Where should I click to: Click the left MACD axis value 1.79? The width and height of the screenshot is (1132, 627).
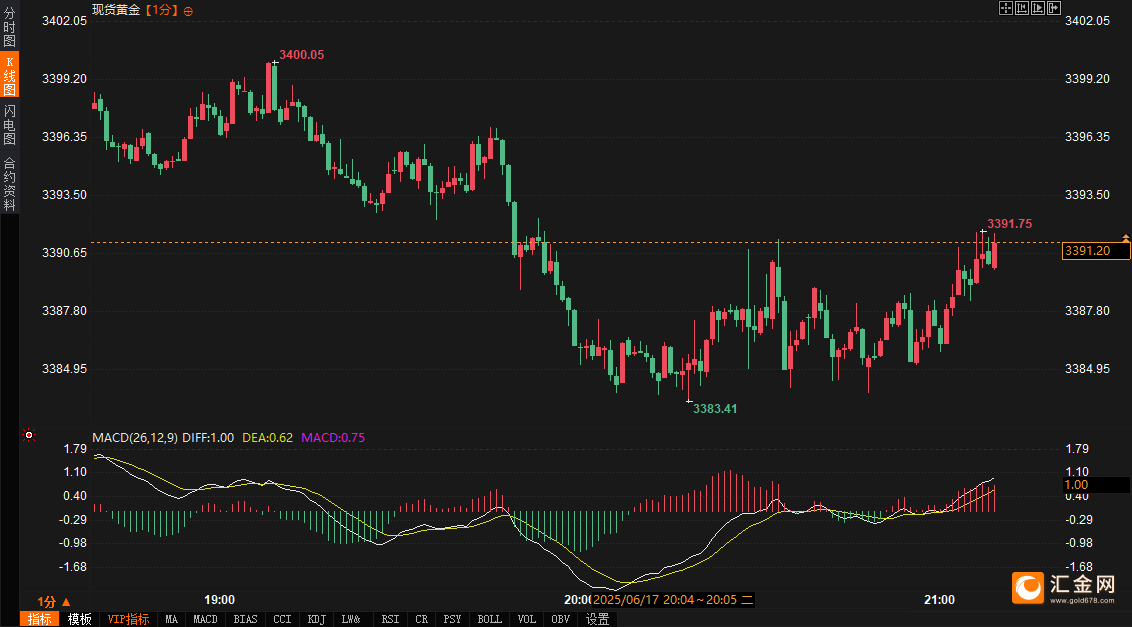(75, 449)
